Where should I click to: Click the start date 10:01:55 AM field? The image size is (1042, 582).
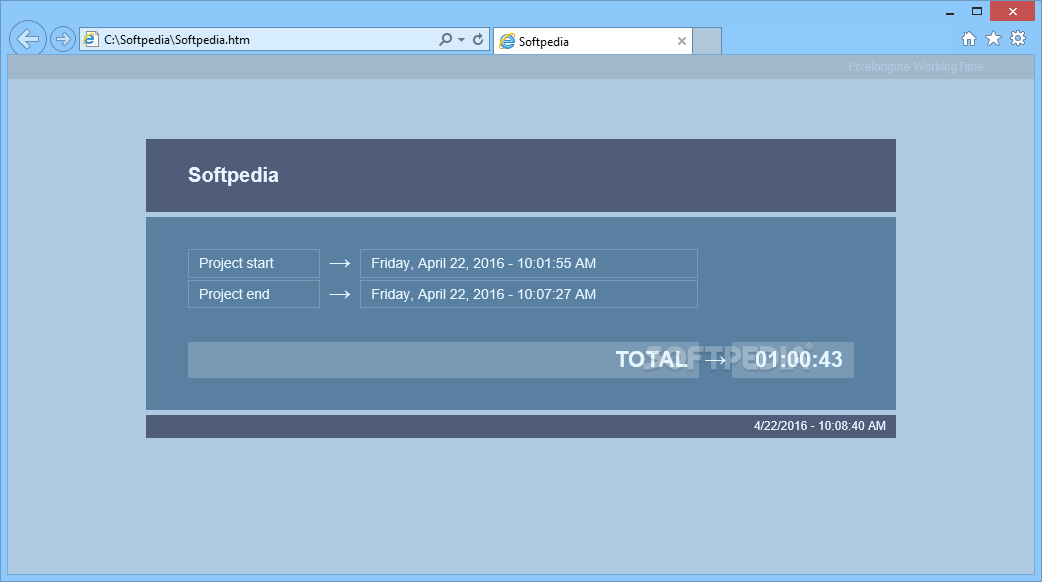(529, 263)
